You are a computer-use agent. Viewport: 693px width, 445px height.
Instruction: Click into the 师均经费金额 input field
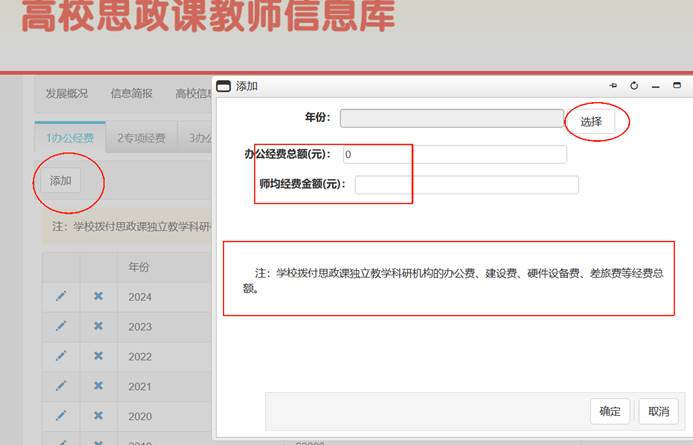point(466,185)
